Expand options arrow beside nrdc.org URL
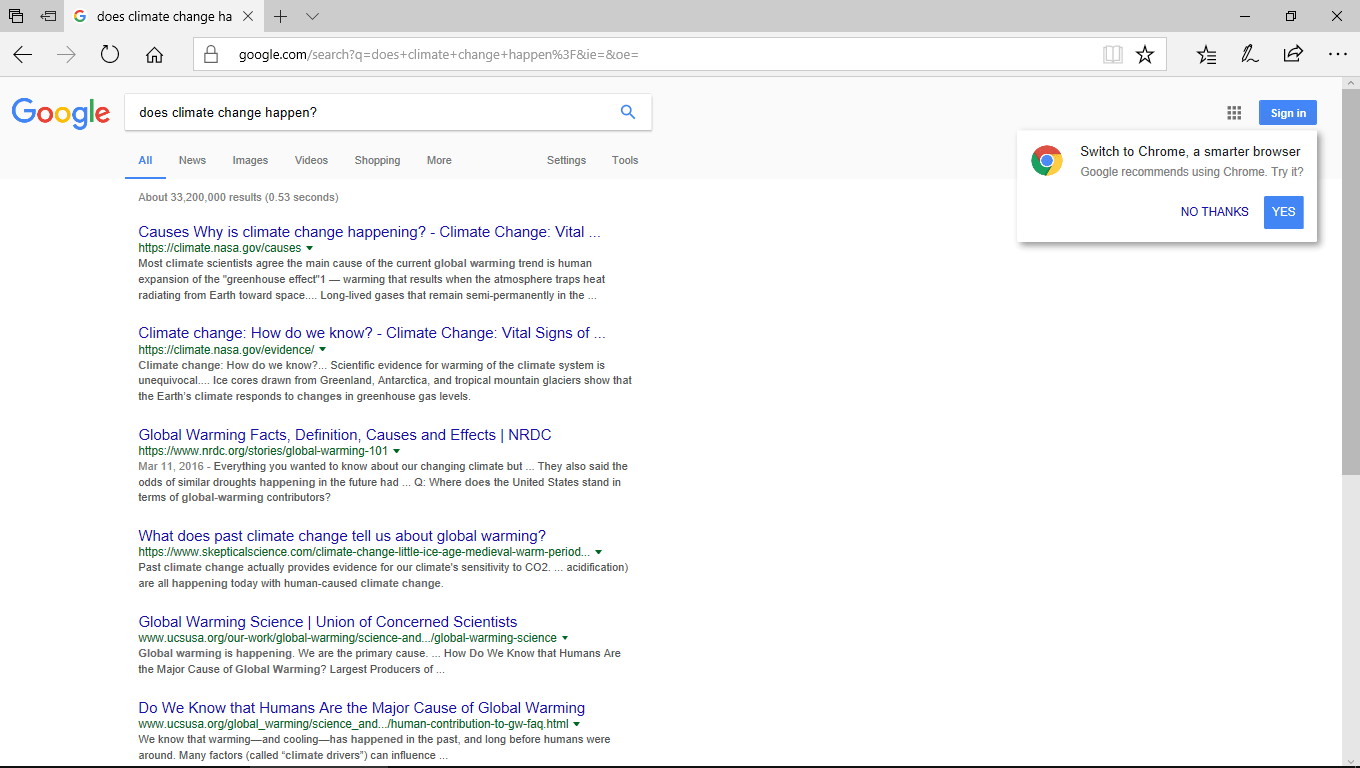This screenshot has height=768, width=1360. click(397, 451)
